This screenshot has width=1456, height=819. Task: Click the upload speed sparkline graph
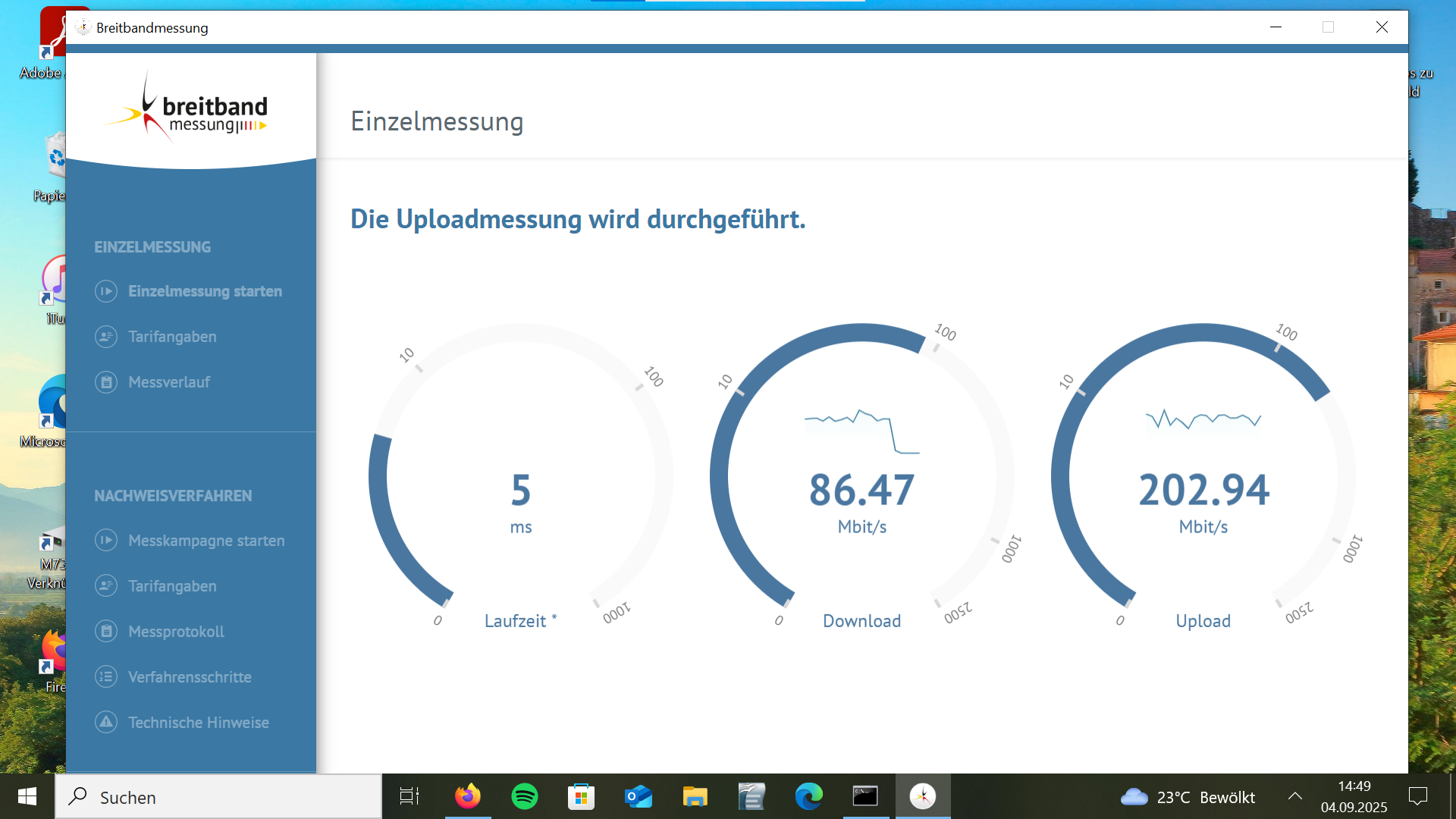point(1203,419)
